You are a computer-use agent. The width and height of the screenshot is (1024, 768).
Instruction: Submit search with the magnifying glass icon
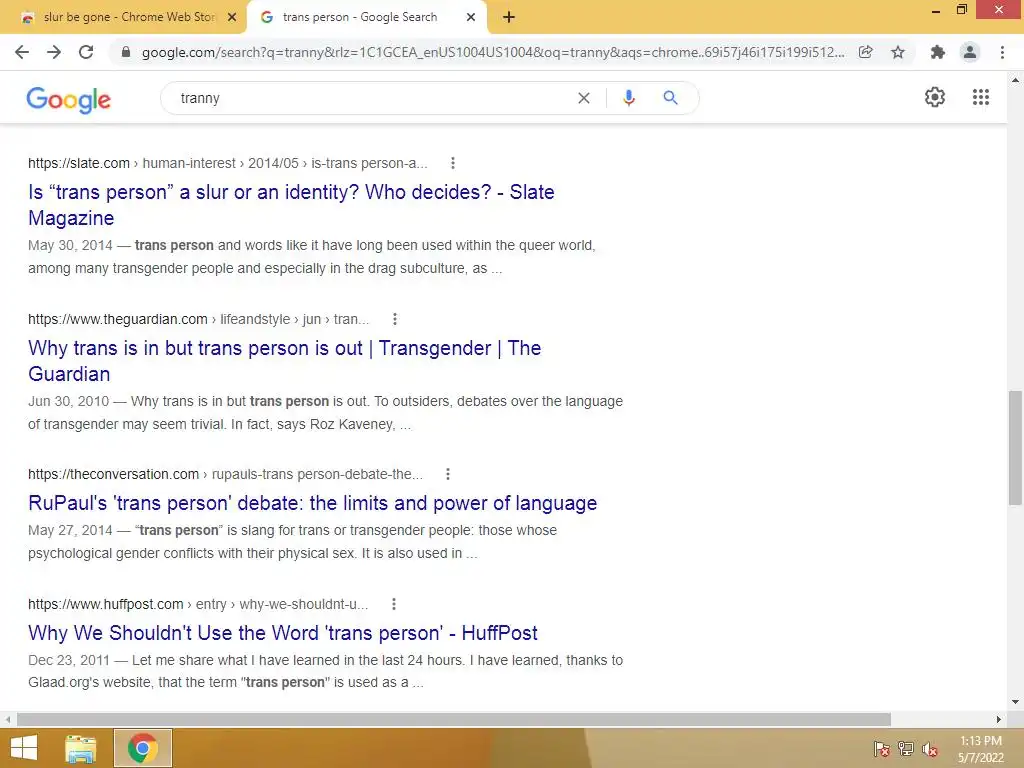[x=670, y=98]
